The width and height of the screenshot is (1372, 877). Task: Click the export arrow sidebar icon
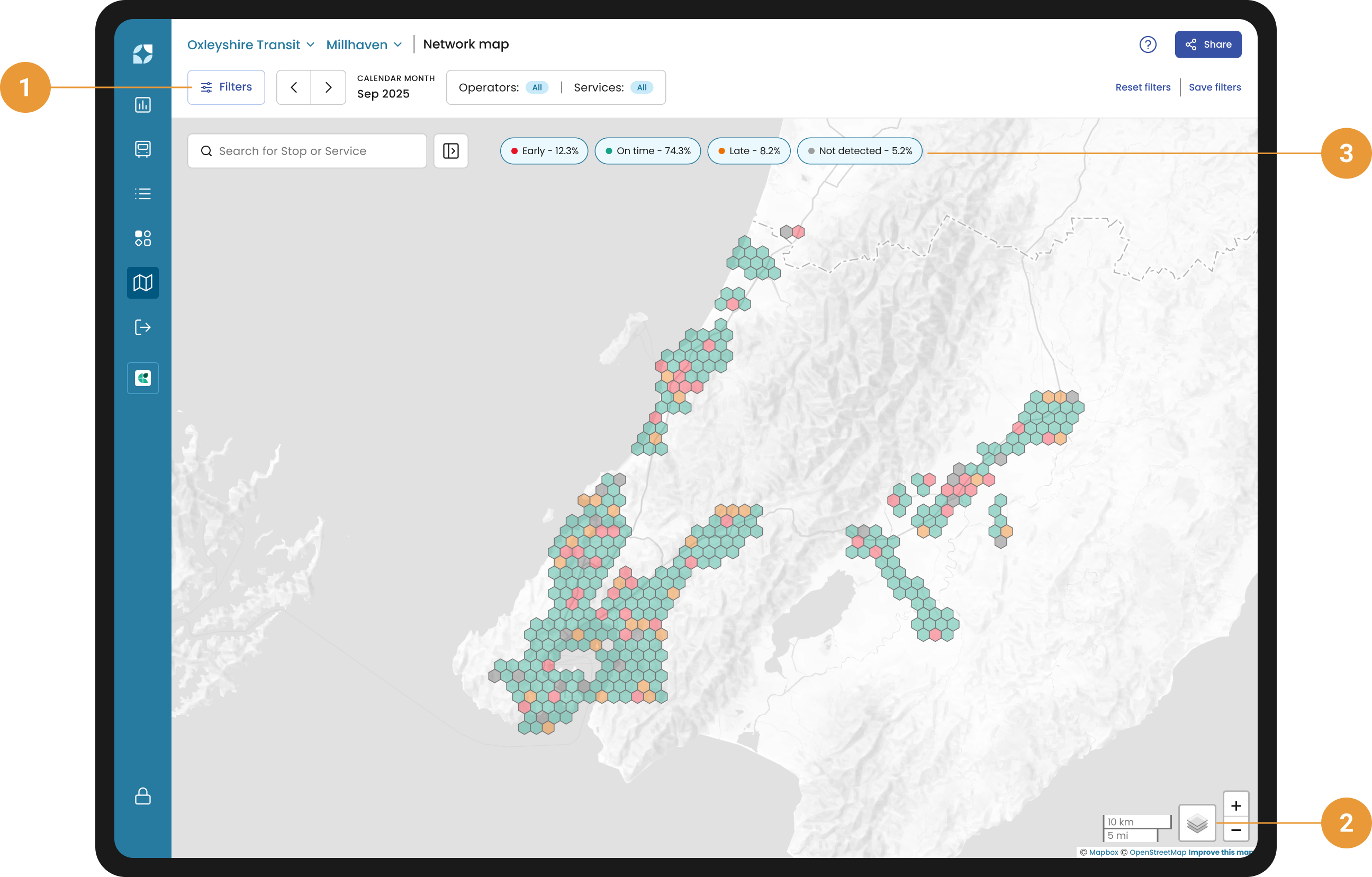[142, 327]
